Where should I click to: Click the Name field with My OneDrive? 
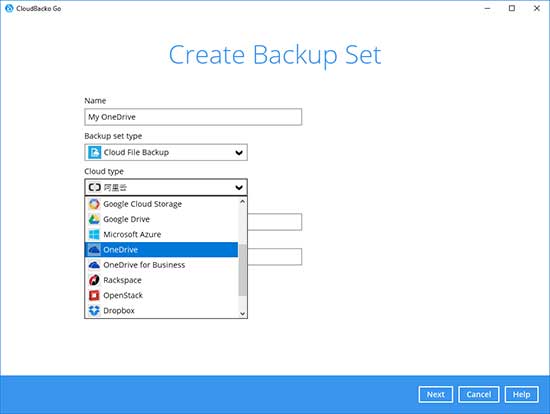coord(193,117)
